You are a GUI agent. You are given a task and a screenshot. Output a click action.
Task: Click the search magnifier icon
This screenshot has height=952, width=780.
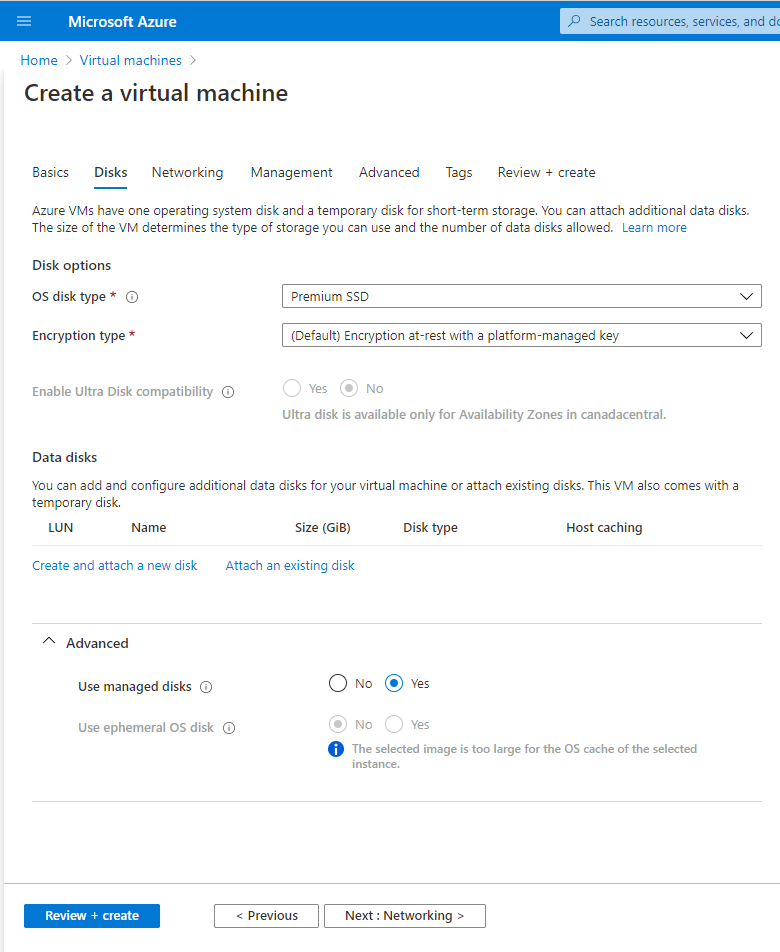pyautogui.click(x=574, y=21)
